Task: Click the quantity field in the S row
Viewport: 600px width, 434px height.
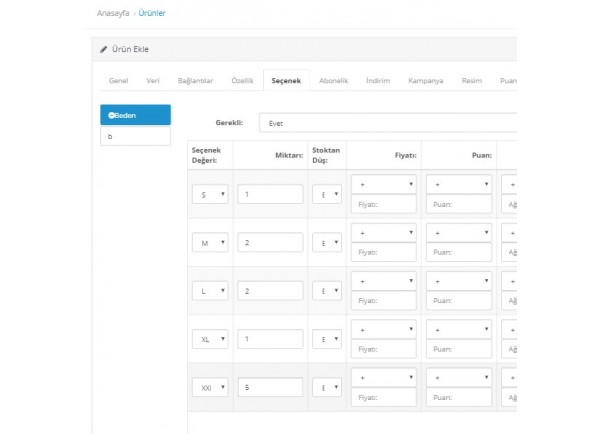Action: 270,194
